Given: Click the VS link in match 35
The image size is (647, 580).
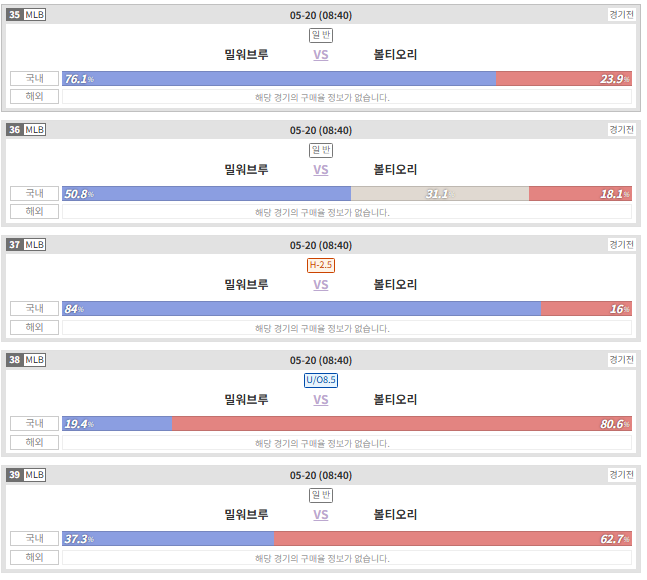Looking at the screenshot, I should point(321,55).
